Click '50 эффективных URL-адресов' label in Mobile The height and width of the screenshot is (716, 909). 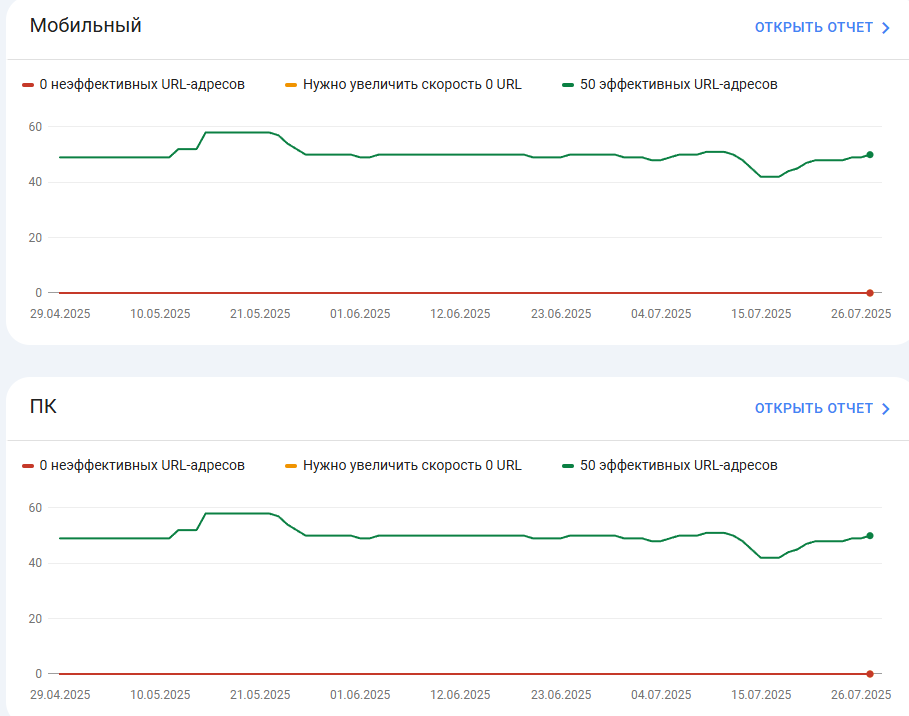[x=678, y=85]
